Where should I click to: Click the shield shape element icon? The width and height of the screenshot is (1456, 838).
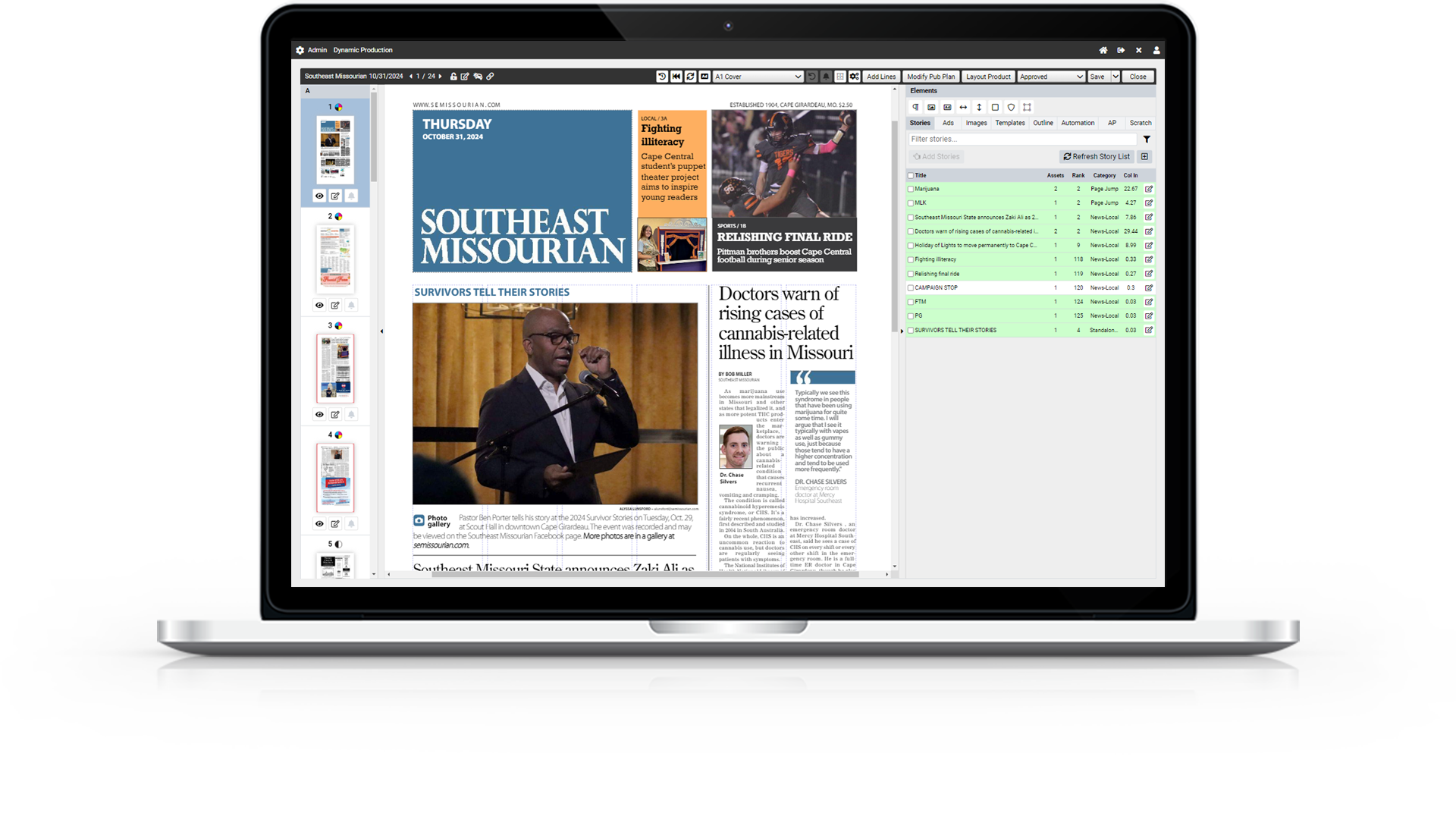(x=1011, y=107)
